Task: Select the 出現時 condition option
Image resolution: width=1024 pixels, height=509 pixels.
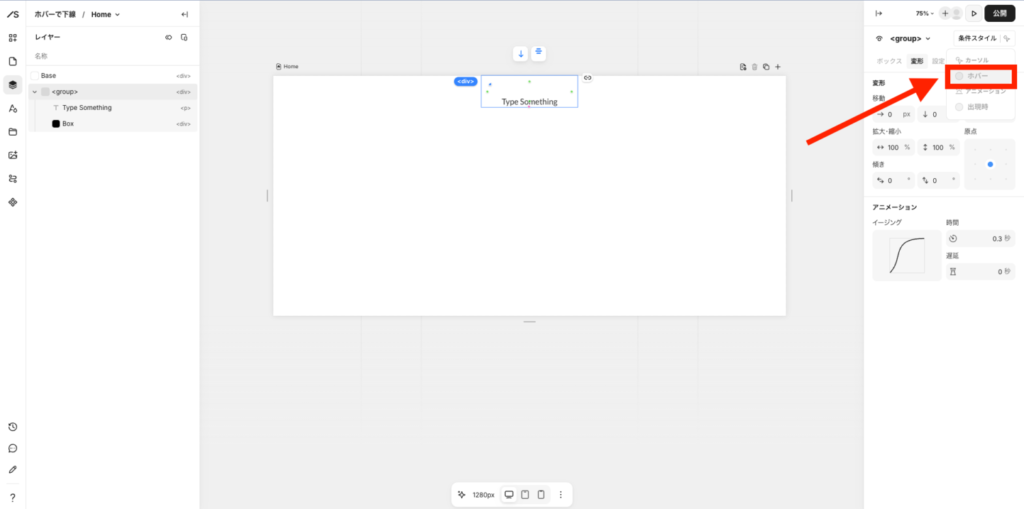Action: point(979,106)
